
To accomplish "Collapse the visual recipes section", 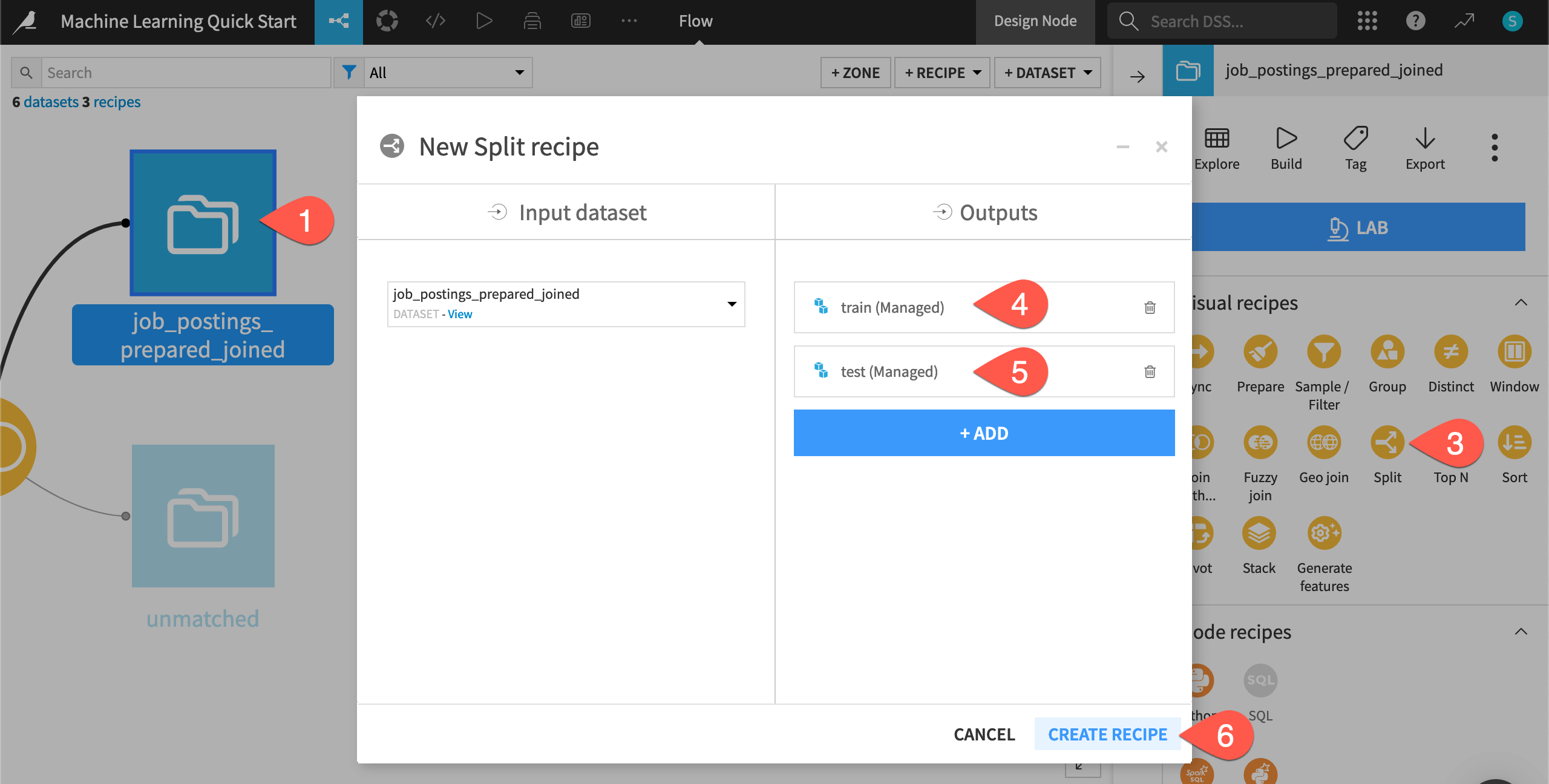I will [1522, 302].
